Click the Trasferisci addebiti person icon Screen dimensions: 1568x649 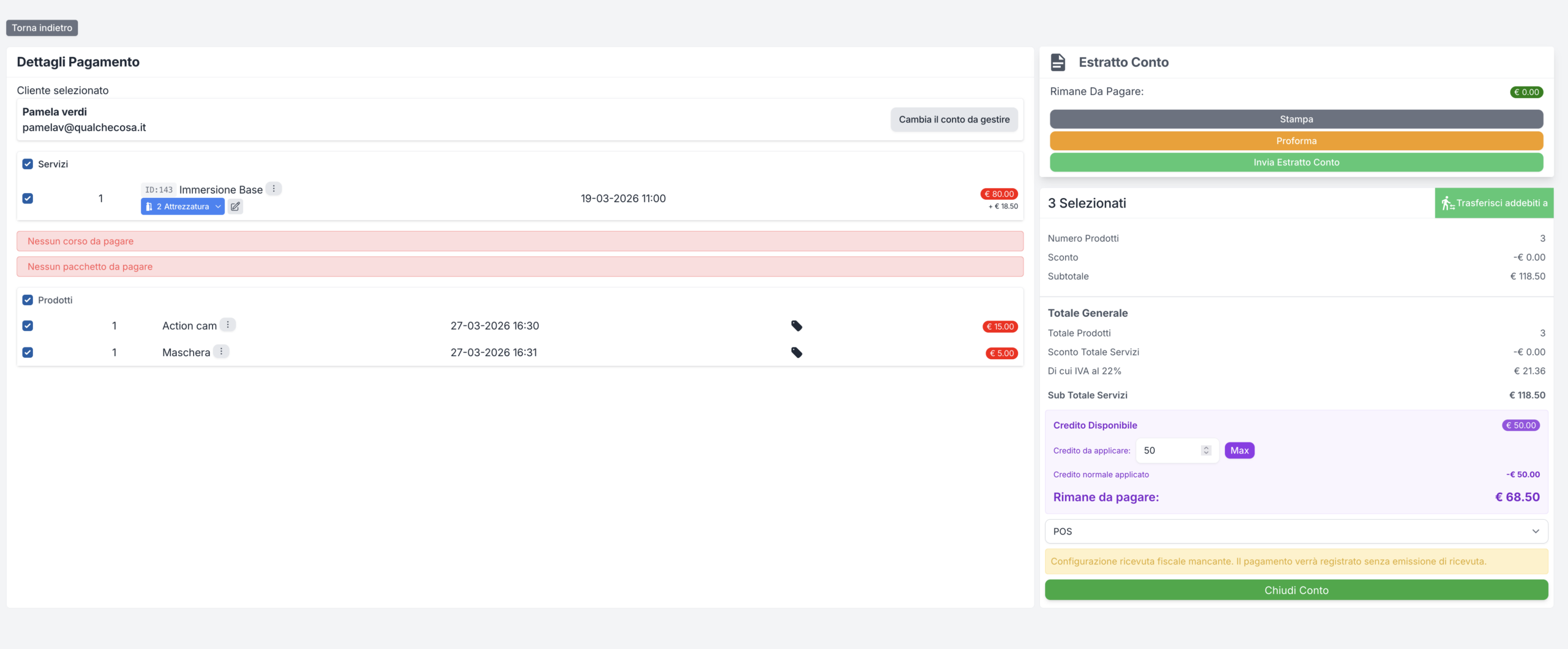pyautogui.click(x=1447, y=203)
